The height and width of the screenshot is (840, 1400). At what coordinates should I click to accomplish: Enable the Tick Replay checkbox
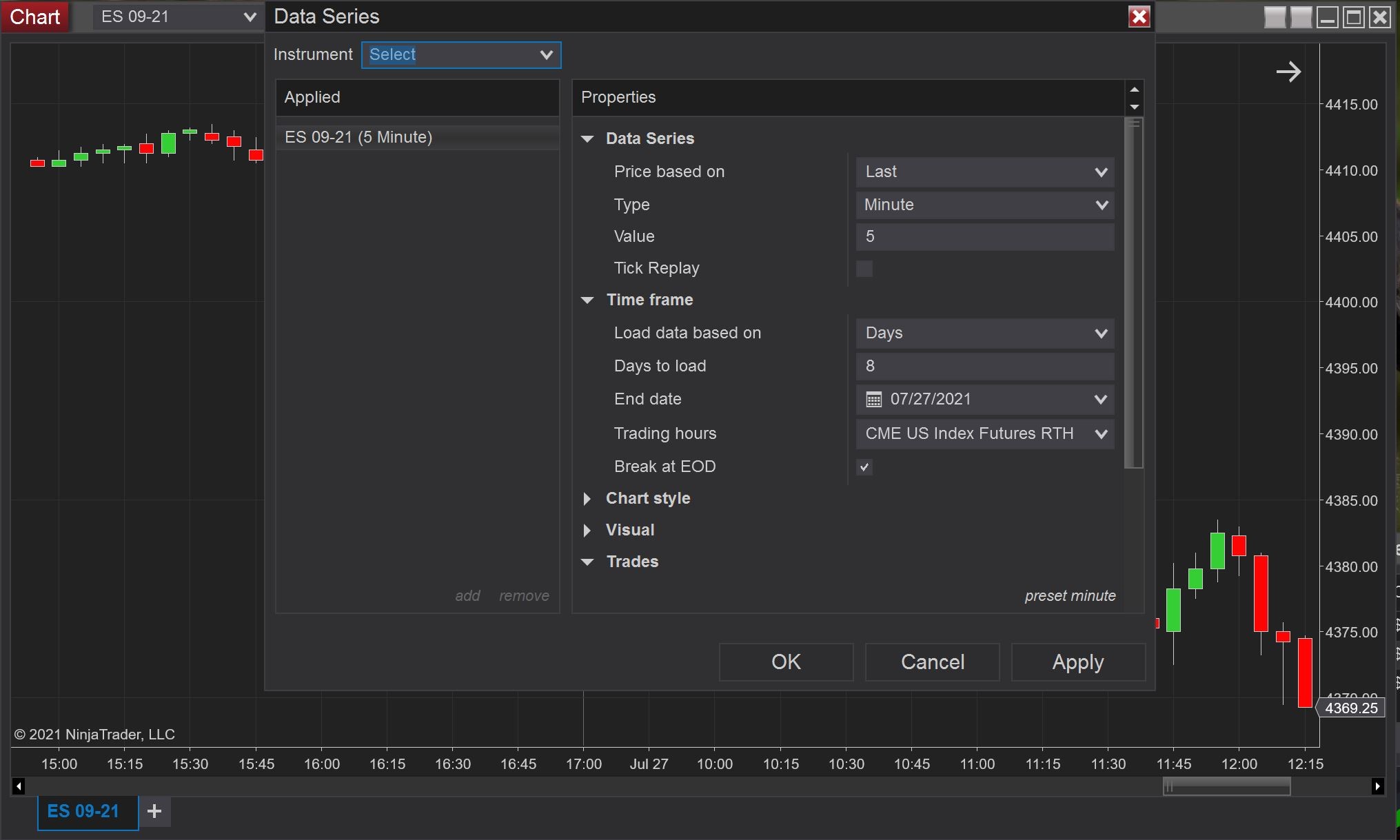[864, 269]
